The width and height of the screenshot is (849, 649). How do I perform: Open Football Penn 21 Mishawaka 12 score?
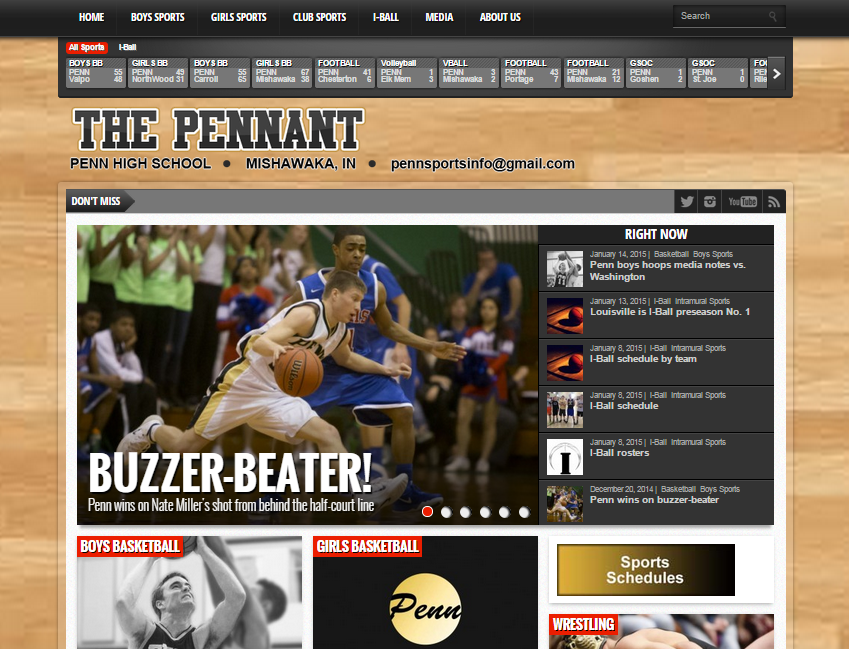tap(593, 73)
